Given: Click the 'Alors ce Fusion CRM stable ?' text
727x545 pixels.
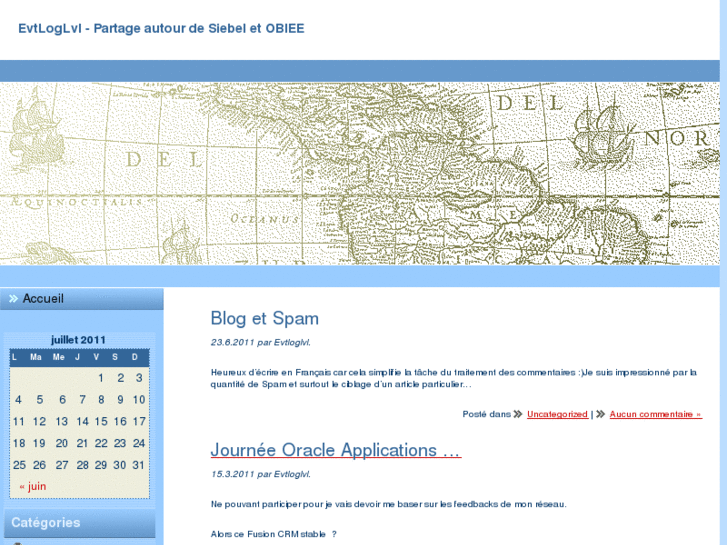Looking at the screenshot, I should pos(274,534).
